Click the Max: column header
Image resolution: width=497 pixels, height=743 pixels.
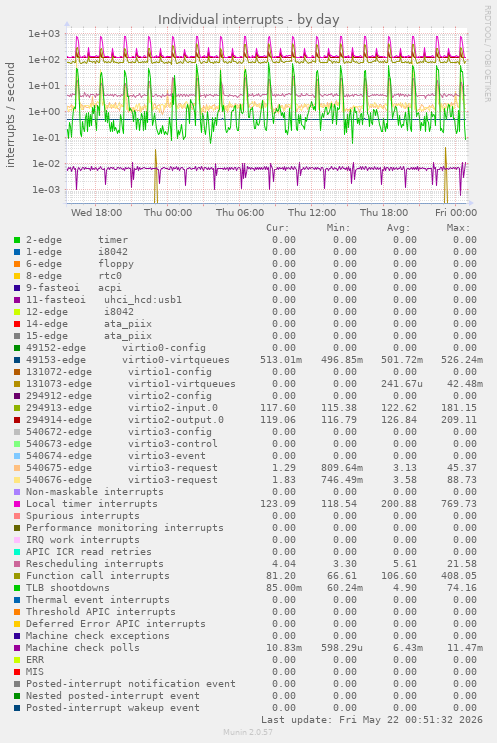click(458, 228)
